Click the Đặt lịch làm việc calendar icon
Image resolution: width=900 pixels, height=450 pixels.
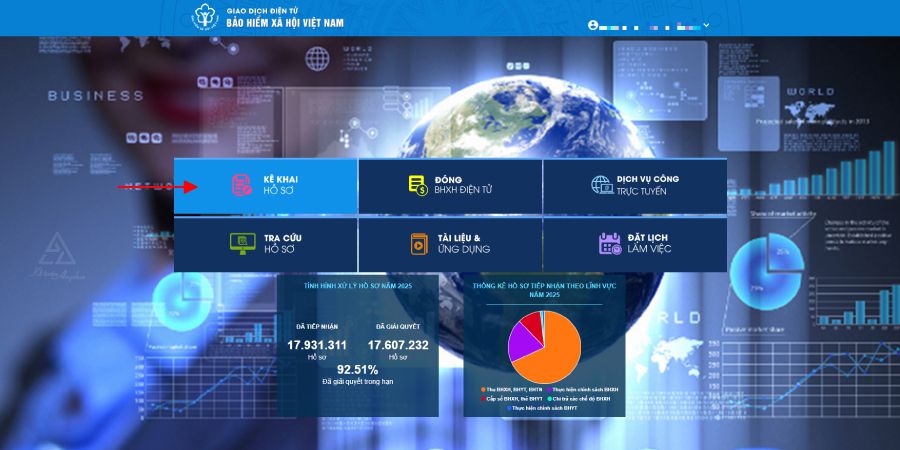609,243
